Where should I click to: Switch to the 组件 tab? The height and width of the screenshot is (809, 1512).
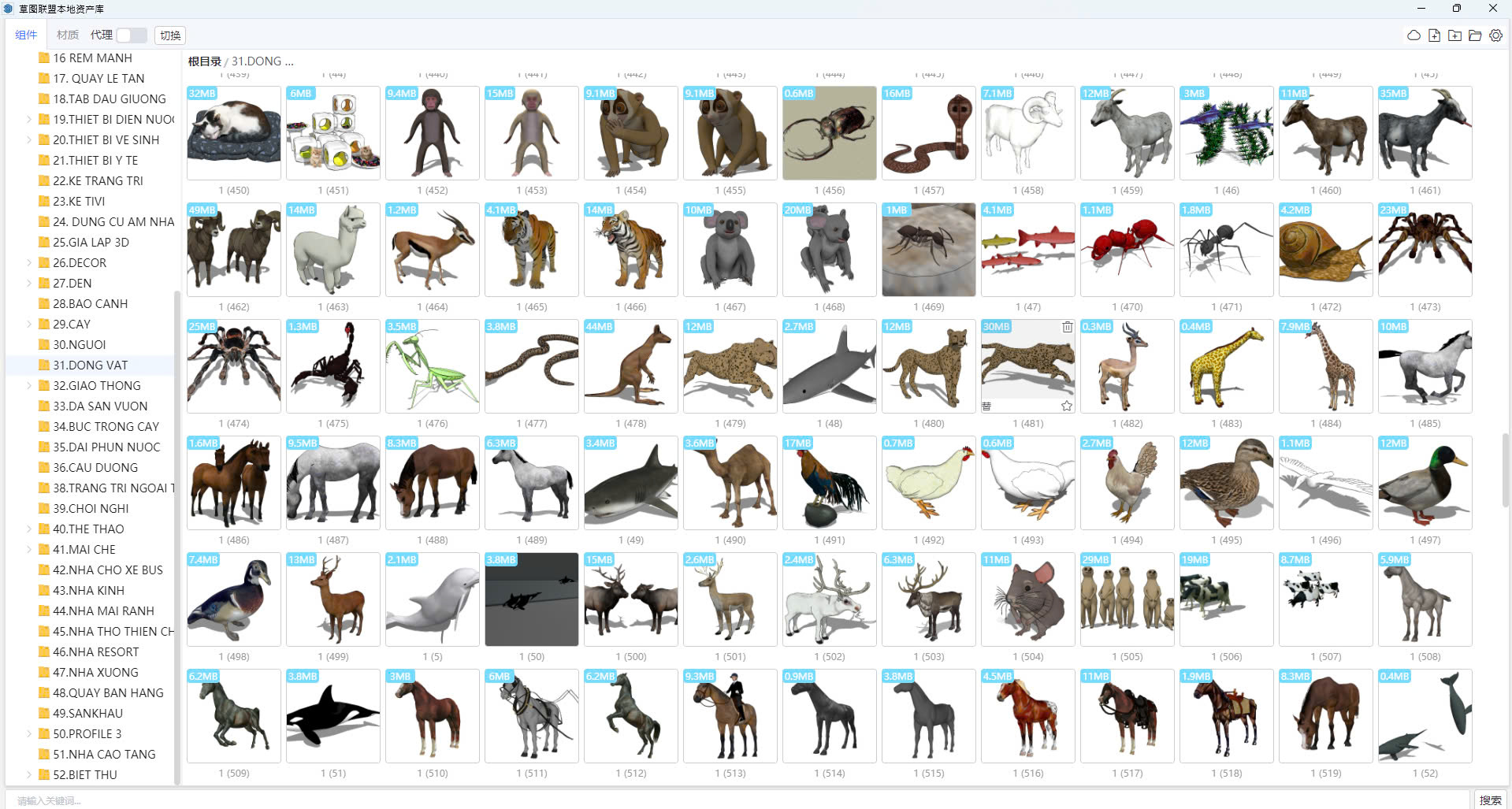coord(26,35)
